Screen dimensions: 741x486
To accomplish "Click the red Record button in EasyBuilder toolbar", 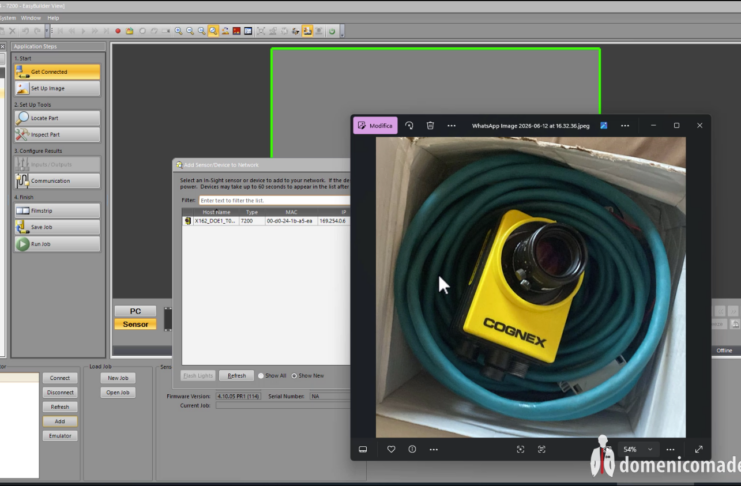I will 118,31.
